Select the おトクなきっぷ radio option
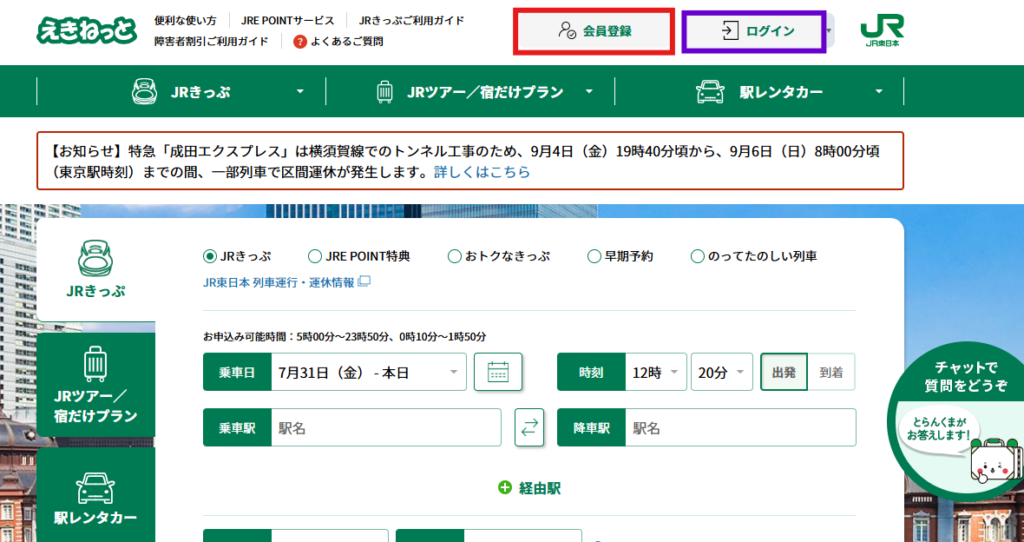 tap(455, 257)
